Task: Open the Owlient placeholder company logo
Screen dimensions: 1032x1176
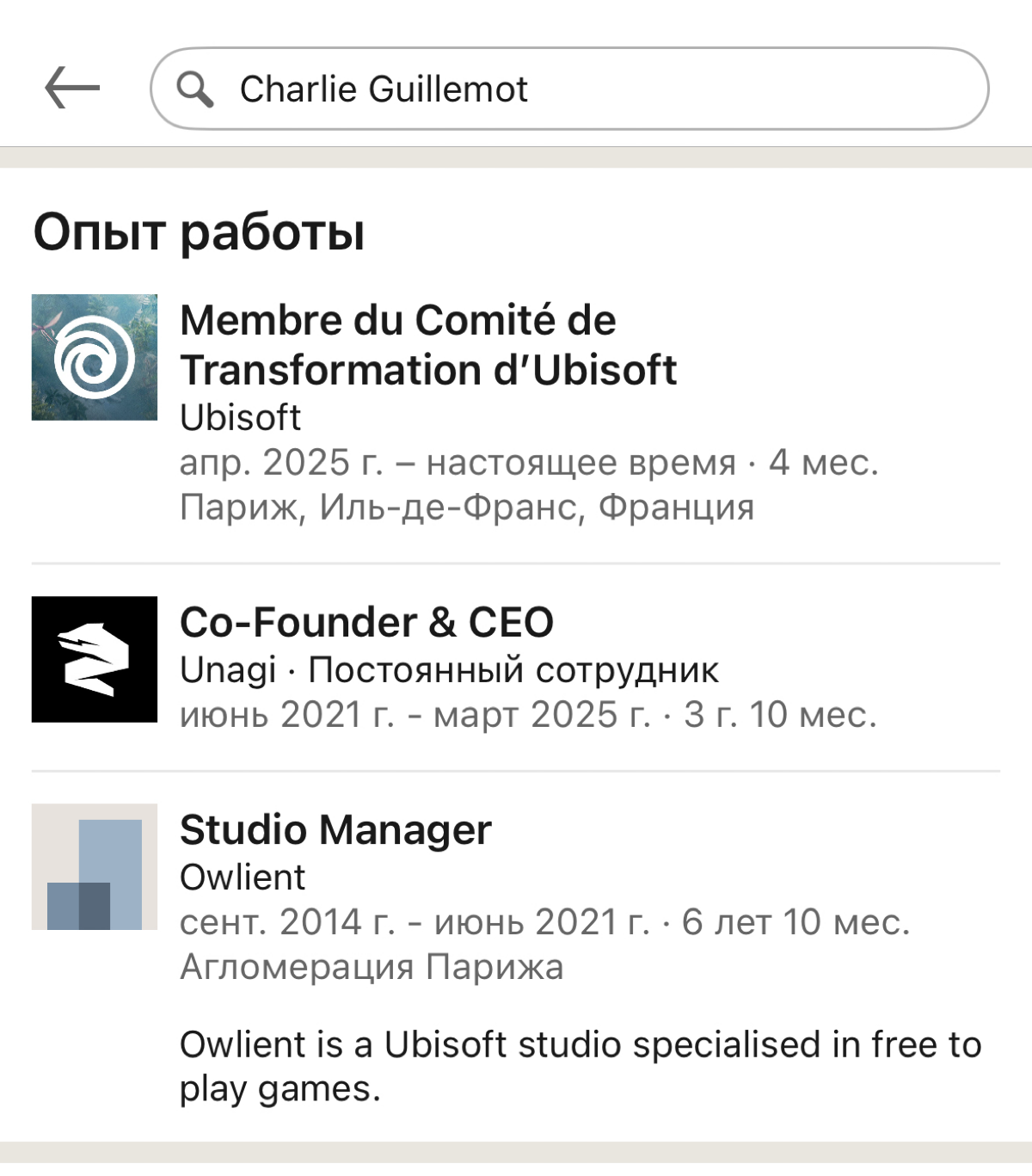Action: (95, 866)
